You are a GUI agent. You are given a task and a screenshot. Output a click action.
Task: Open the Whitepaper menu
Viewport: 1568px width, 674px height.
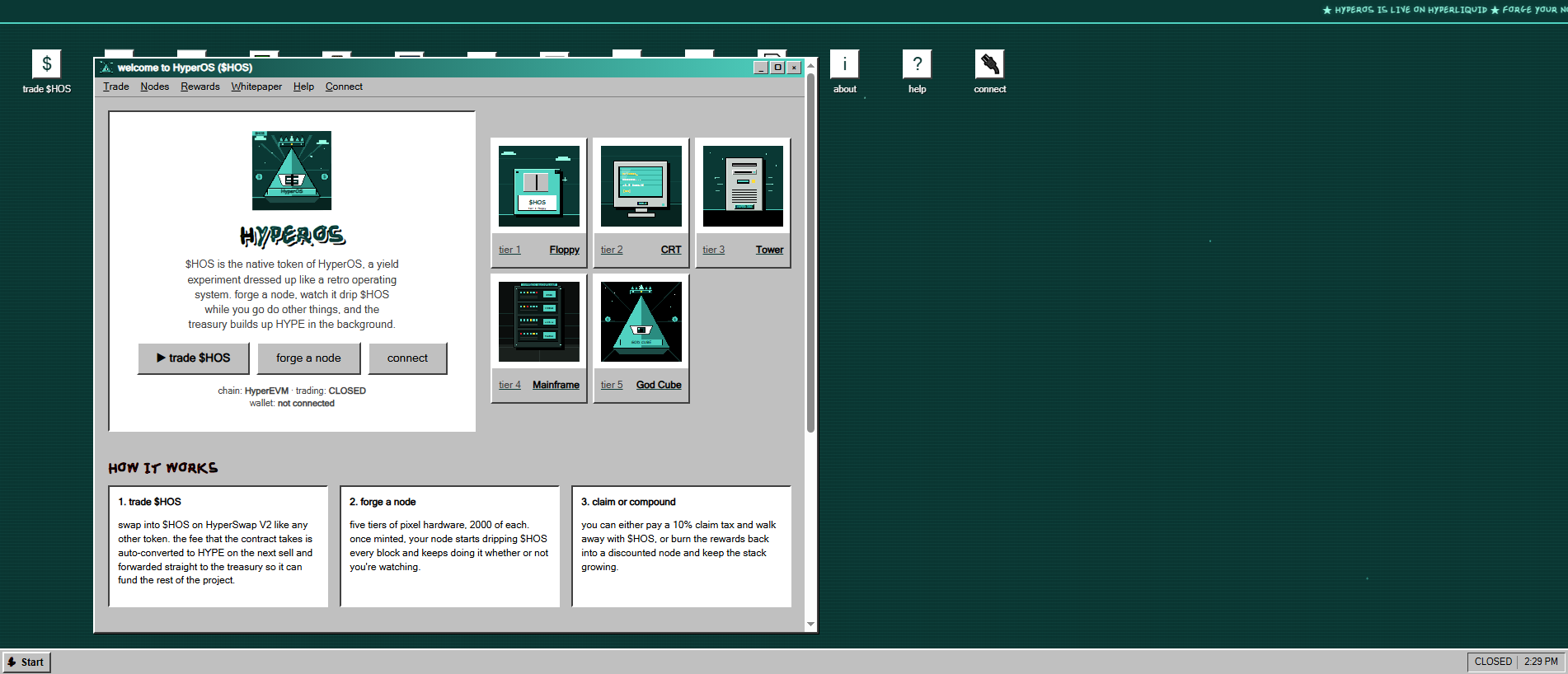(x=256, y=87)
